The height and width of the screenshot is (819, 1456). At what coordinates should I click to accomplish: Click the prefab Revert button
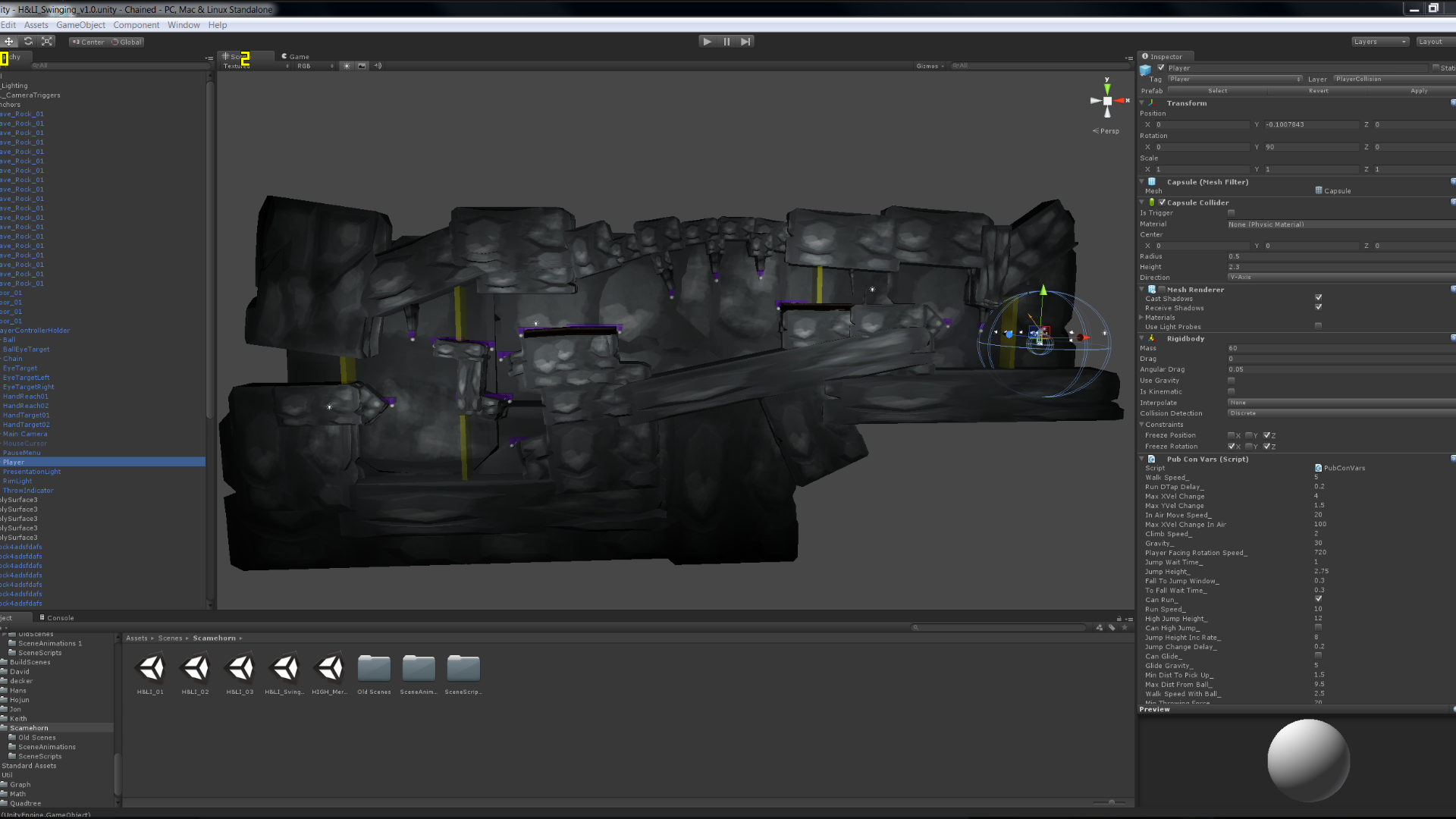[x=1318, y=91]
